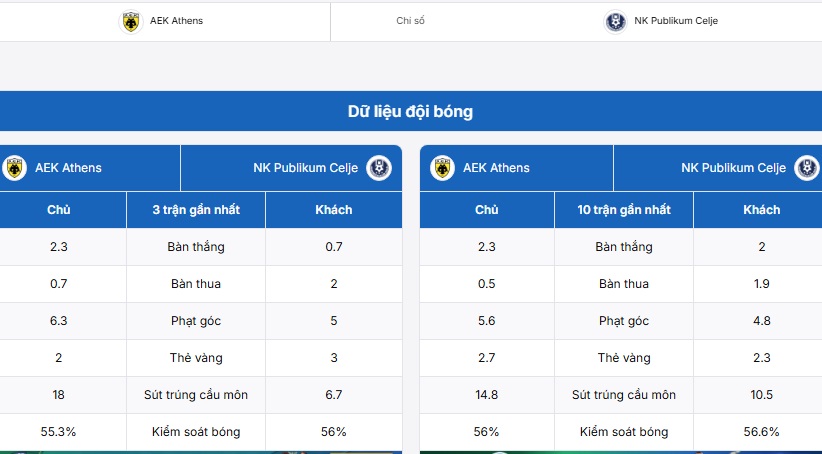The image size is (822, 454).
Task: Click AEK Athens name in 3-match table
Action: [68, 168]
